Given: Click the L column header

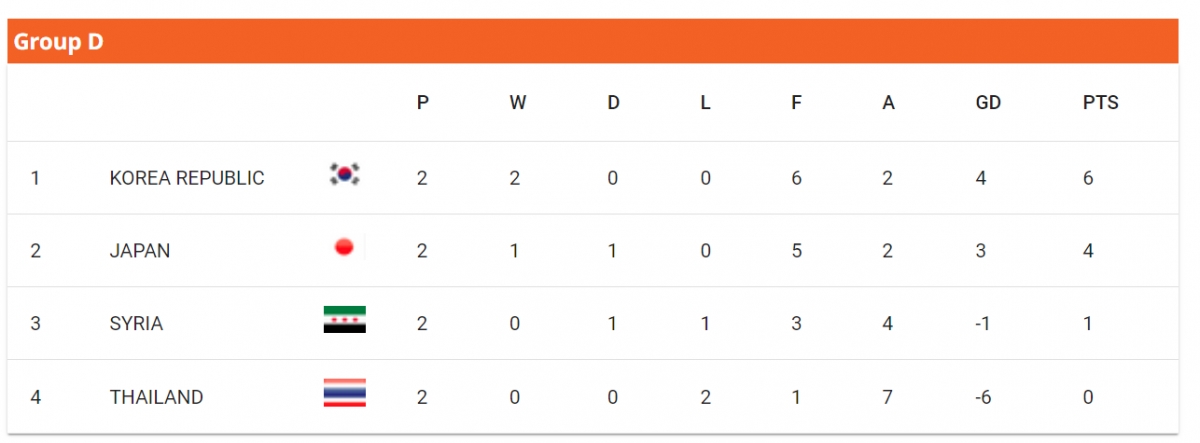Looking at the screenshot, I should tap(705, 103).
